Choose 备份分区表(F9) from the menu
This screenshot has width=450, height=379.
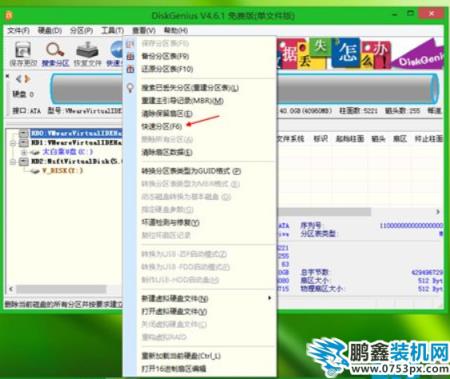pyautogui.click(x=165, y=56)
